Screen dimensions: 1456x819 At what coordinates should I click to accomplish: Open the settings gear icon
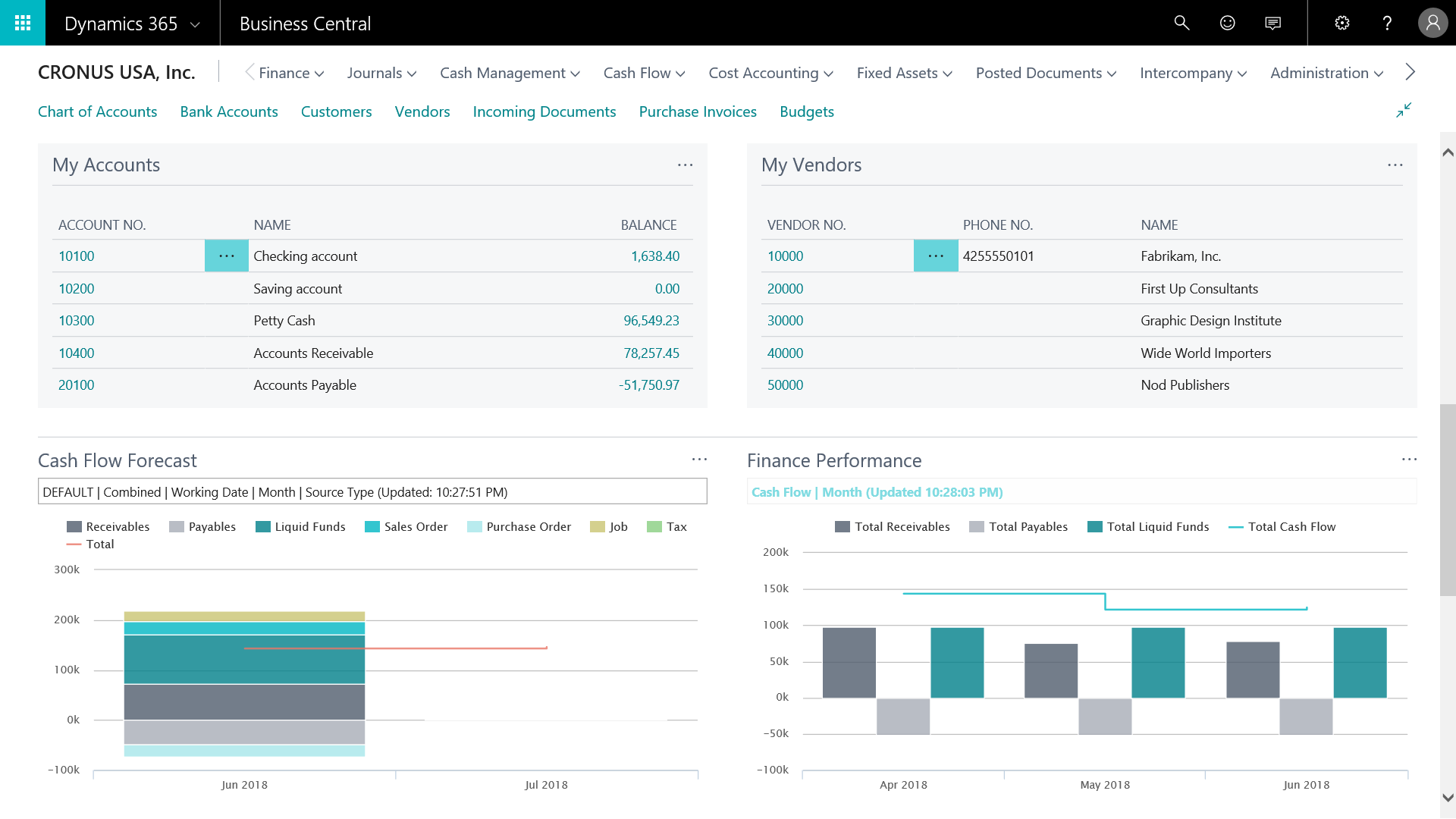tap(1342, 23)
